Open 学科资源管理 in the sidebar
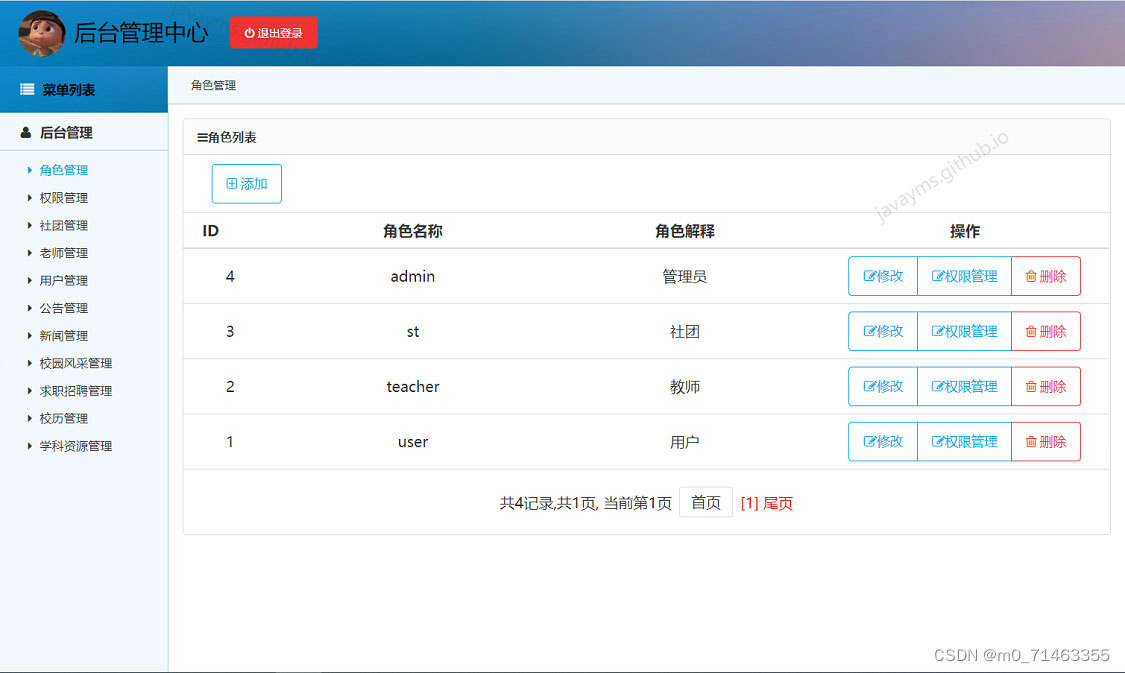Image resolution: width=1125 pixels, height=673 pixels. (x=76, y=446)
